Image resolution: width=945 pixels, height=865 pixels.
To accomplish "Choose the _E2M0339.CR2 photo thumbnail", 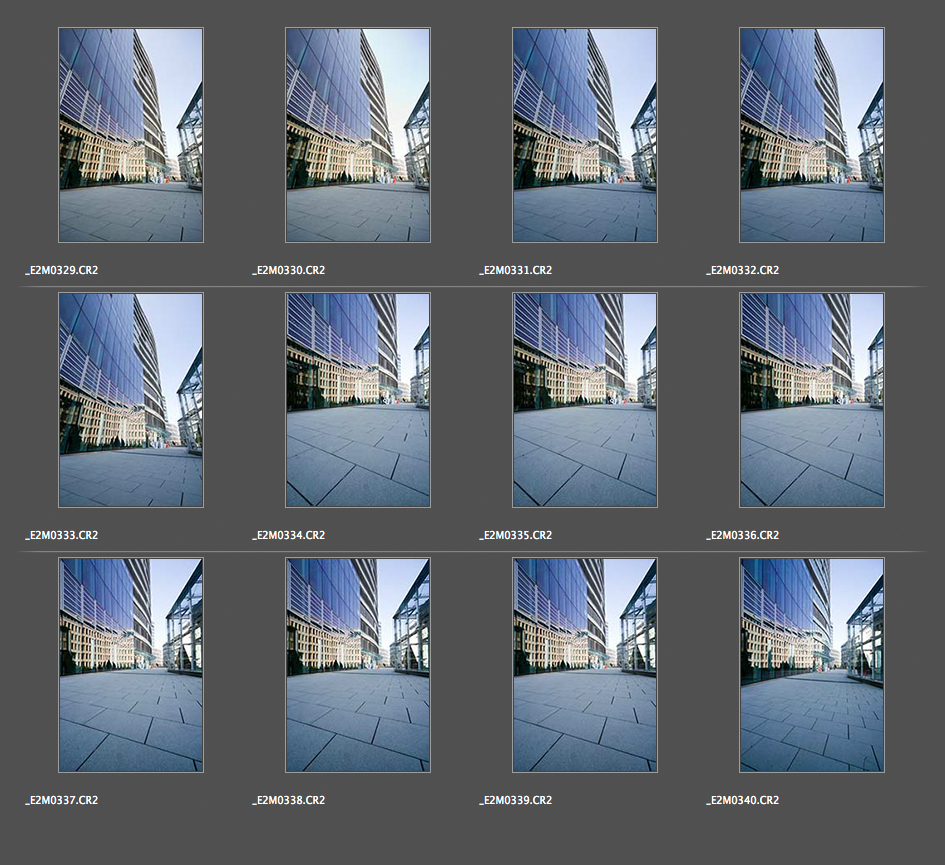I will point(585,665).
